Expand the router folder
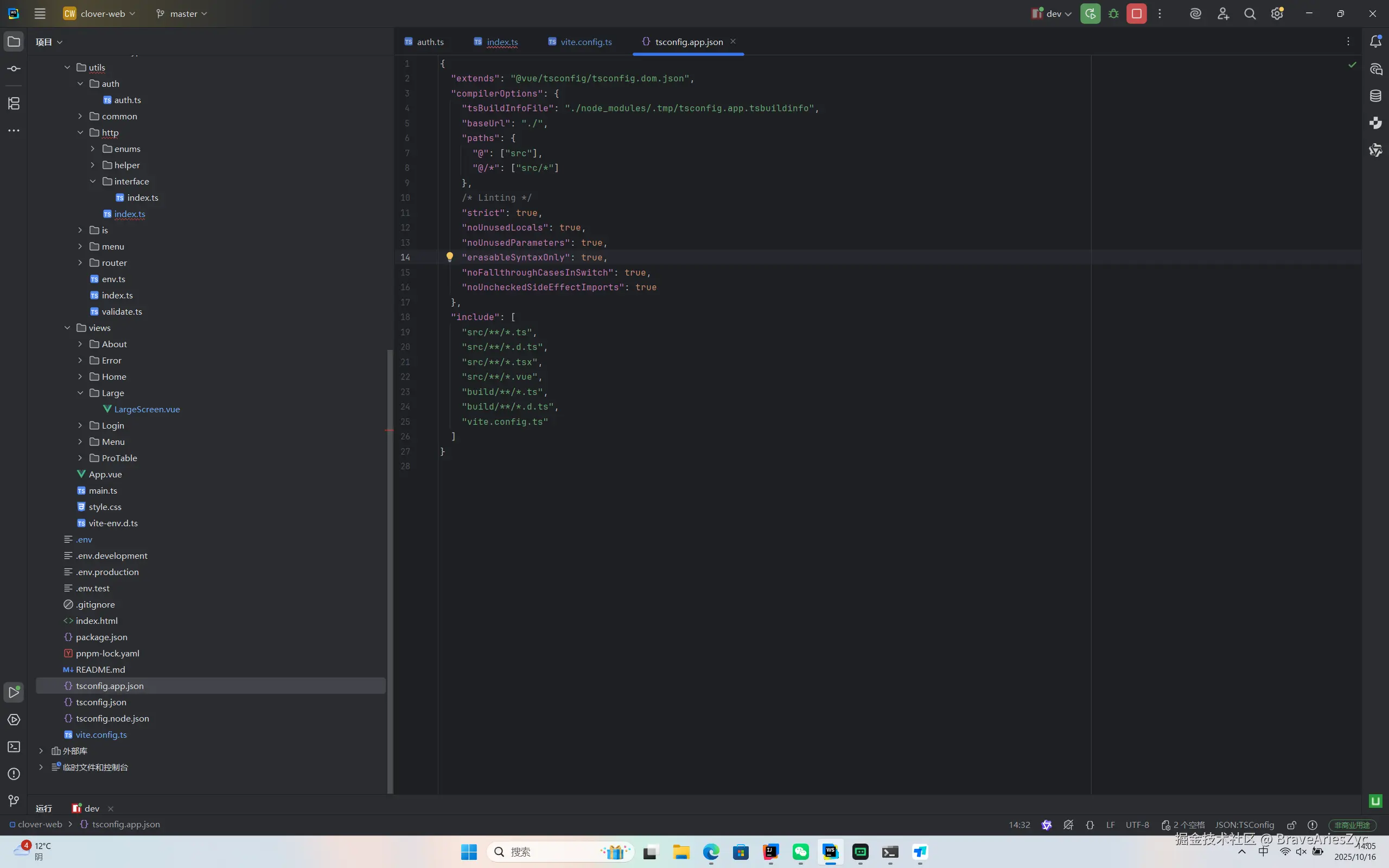1389x868 pixels. click(x=80, y=263)
